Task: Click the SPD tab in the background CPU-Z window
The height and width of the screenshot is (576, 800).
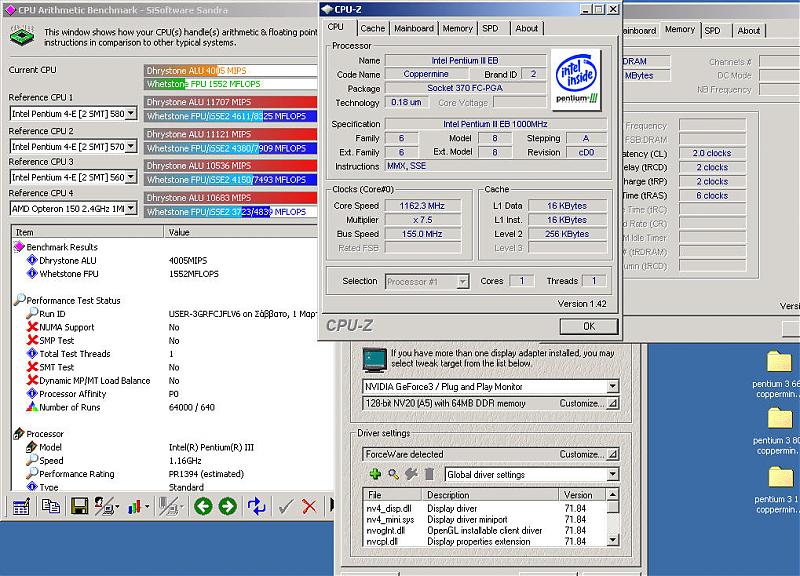Action: coord(712,31)
